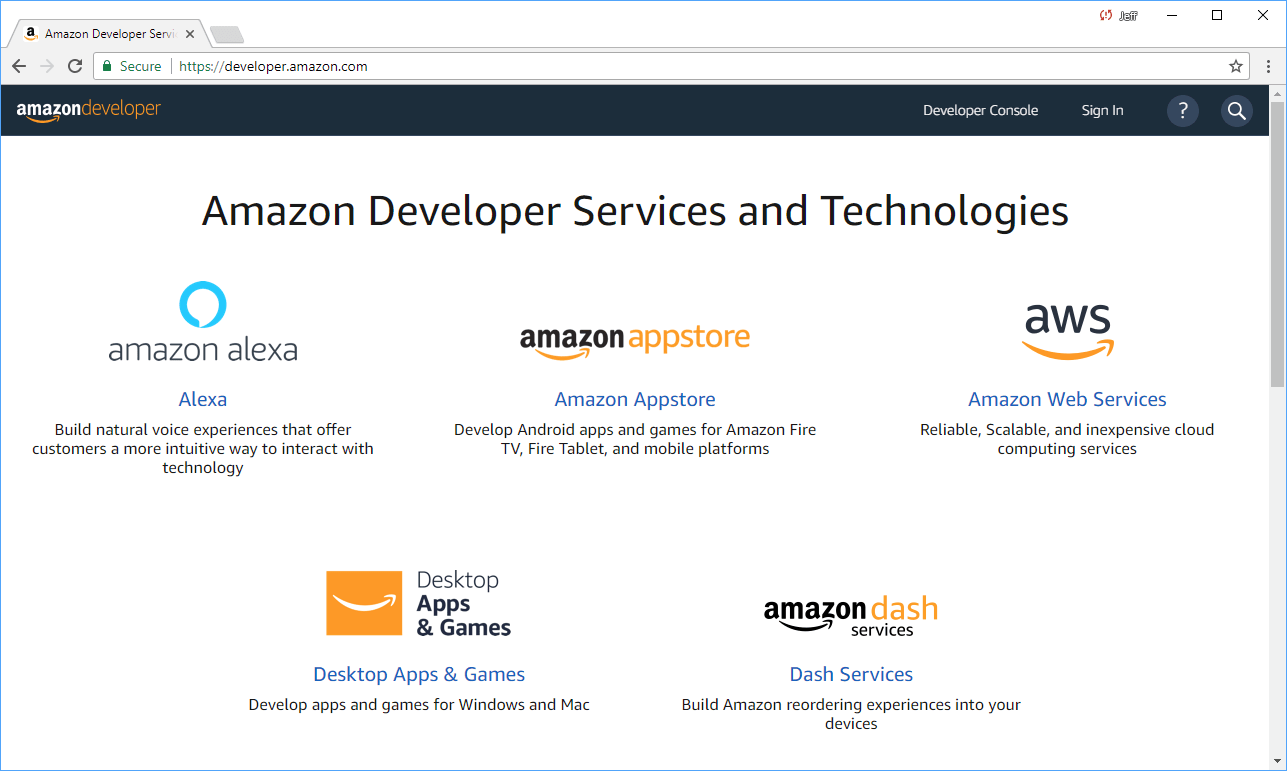This screenshot has width=1287, height=771.
Task: Bookmark the page with the star icon
Action: [x=1236, y=66]
